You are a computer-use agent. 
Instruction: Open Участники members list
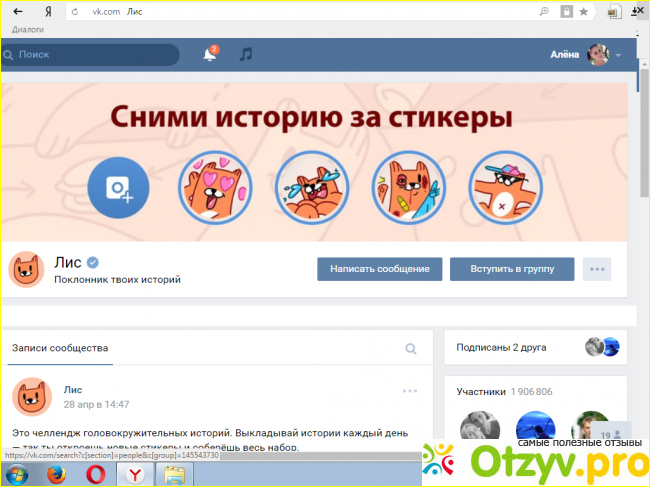click(481, 392)
